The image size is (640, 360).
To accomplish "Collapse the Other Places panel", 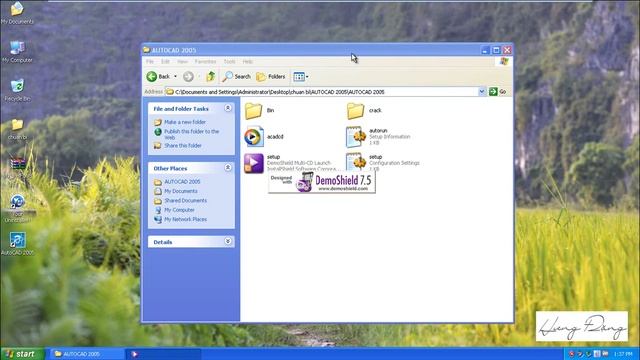I will tap(228, 168).
